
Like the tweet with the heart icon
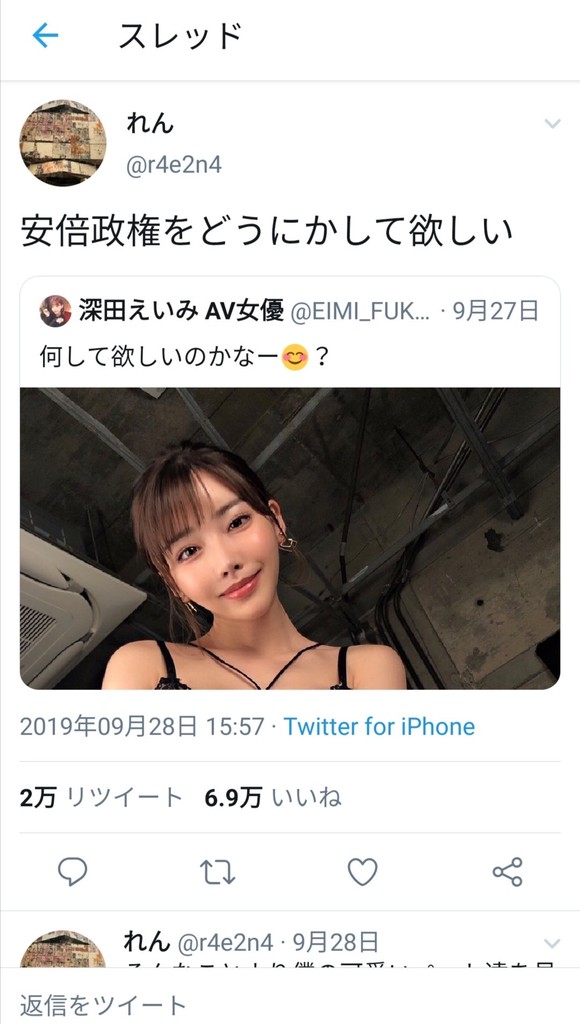point(362,872)
